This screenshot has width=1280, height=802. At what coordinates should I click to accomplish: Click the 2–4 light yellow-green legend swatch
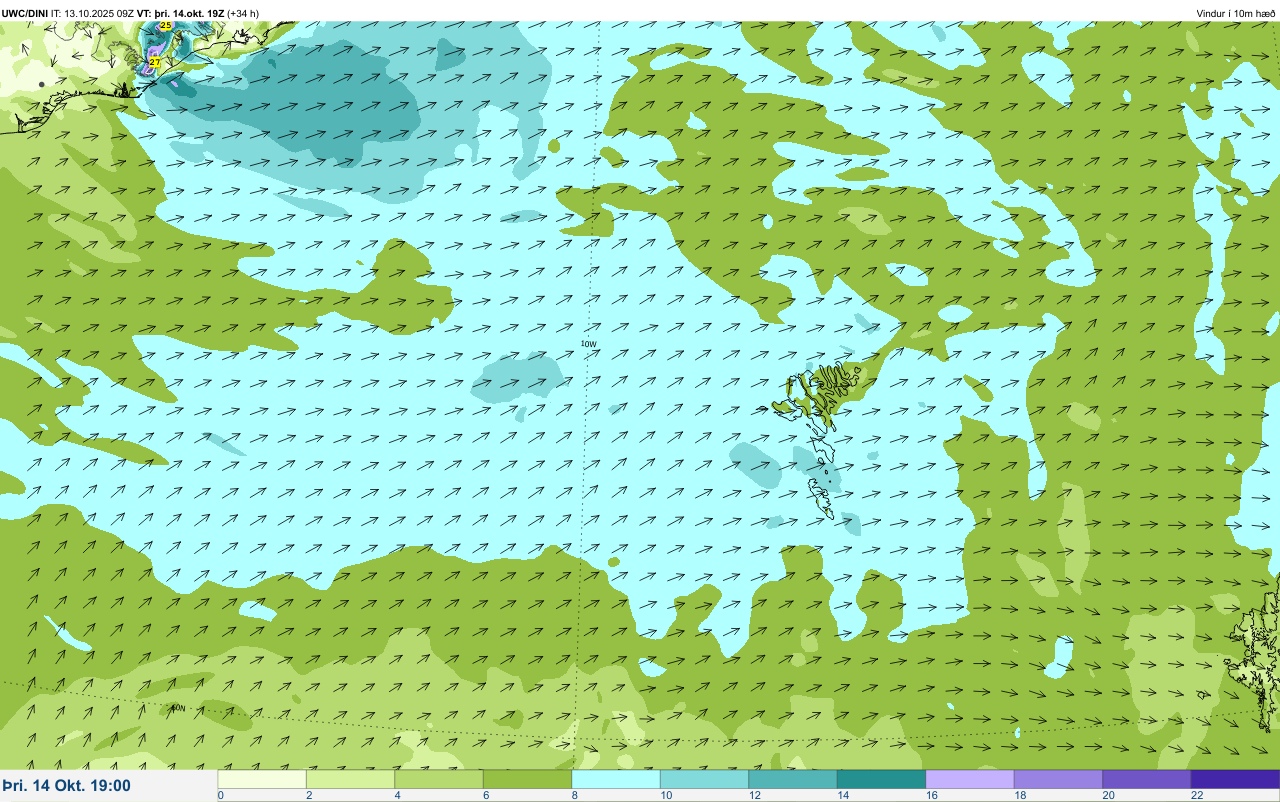pyautogui.click(x=350, y=779)
